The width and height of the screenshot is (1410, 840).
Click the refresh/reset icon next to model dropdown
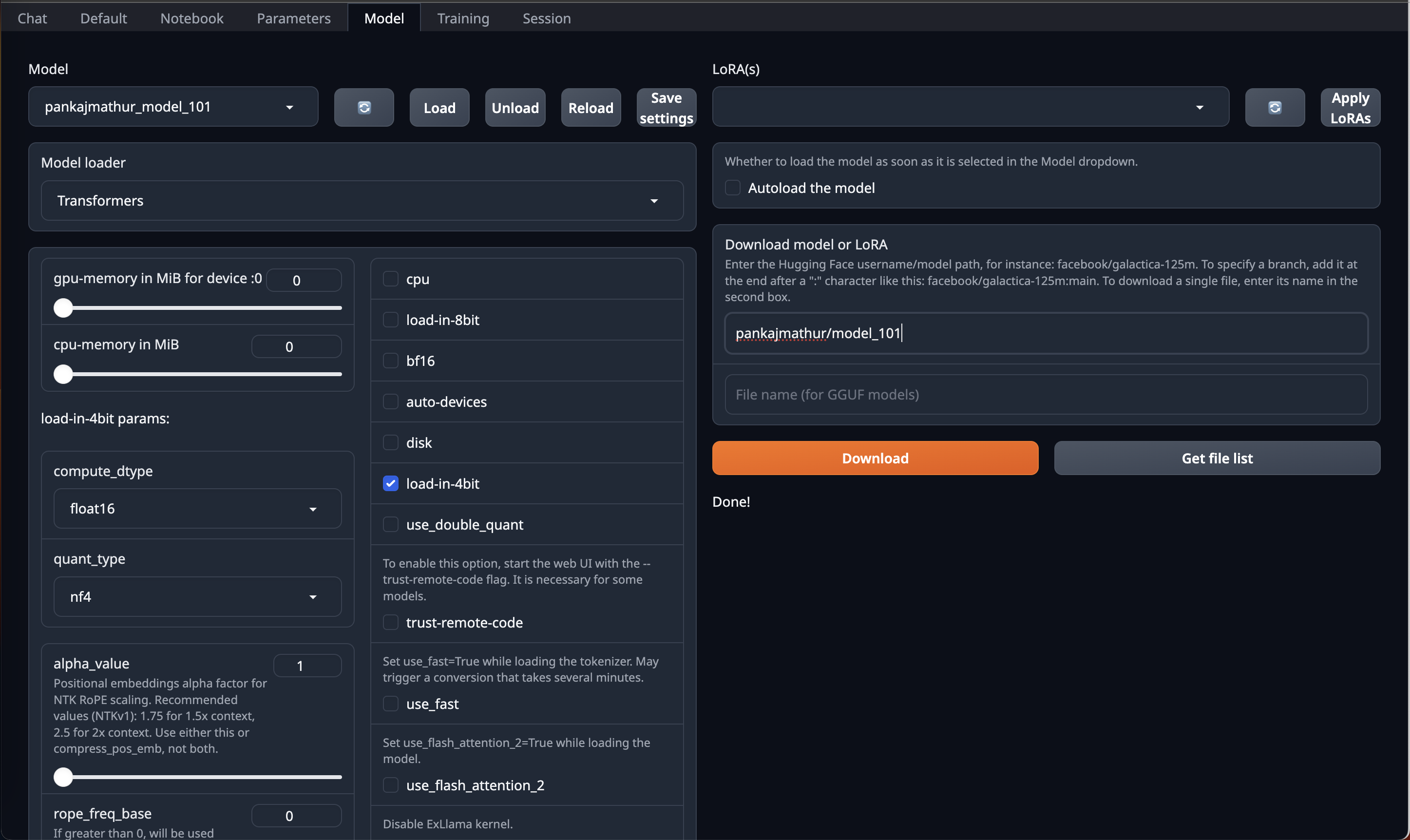tap(364, 106)
